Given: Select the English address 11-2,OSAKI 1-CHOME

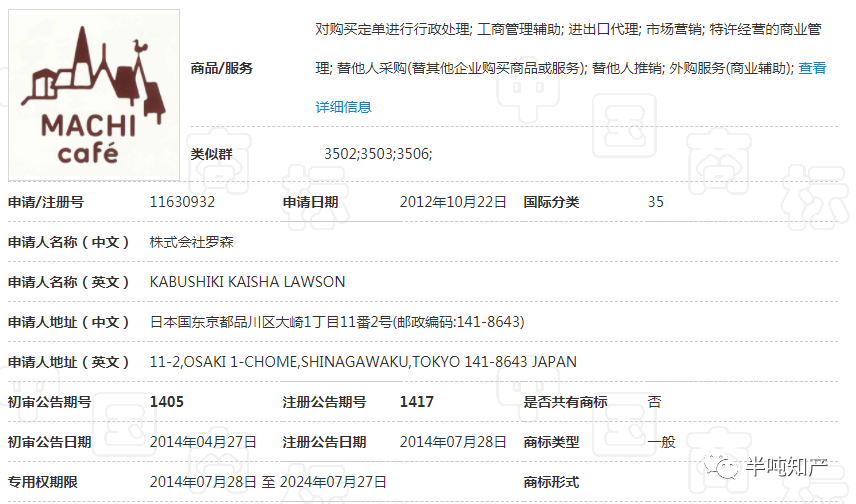Looking at the screenshot, I should (x=363, y=362).
